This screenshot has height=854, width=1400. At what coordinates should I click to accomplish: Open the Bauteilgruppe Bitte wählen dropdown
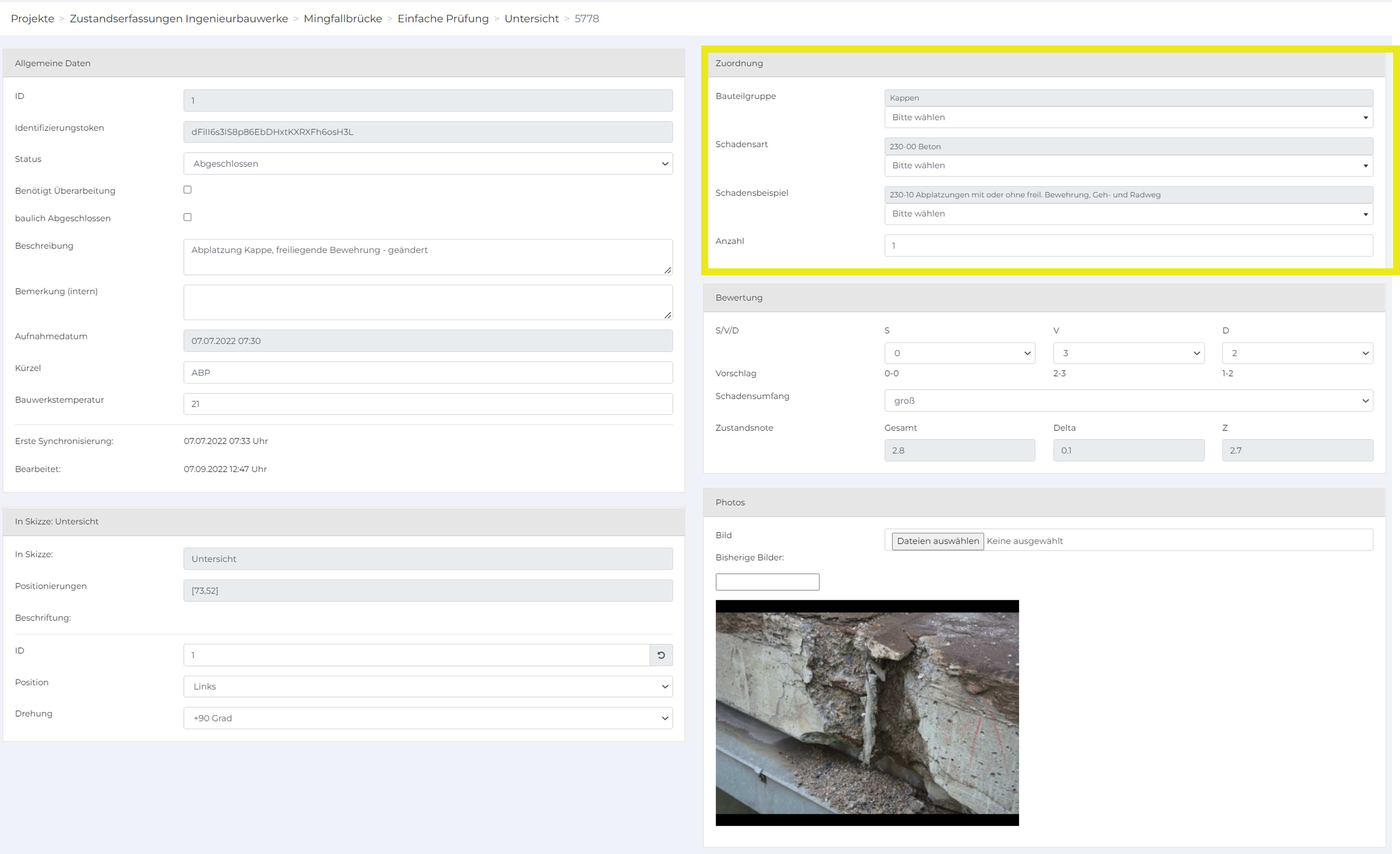1128,118
